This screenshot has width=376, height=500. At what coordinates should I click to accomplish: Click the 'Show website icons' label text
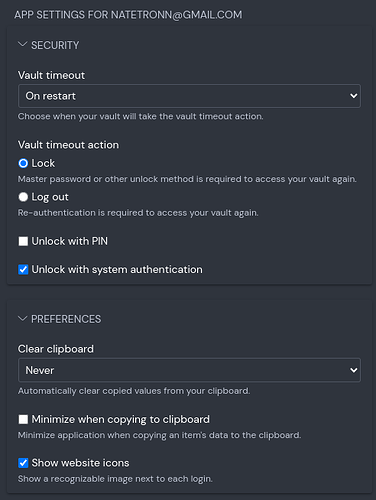click(x=80, y=463)
